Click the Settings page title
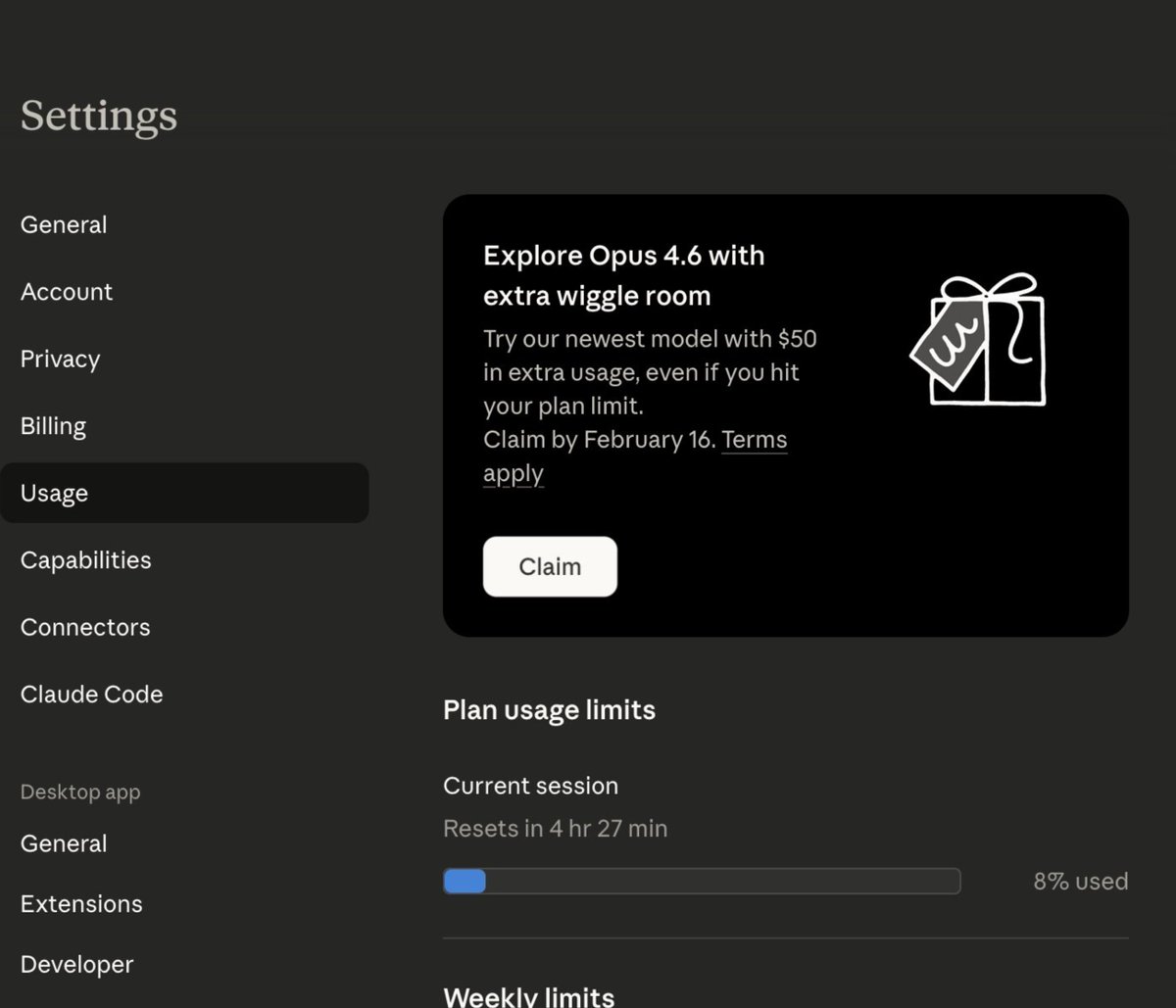Screen dimensions: 1176x1008 click(99, 117)
